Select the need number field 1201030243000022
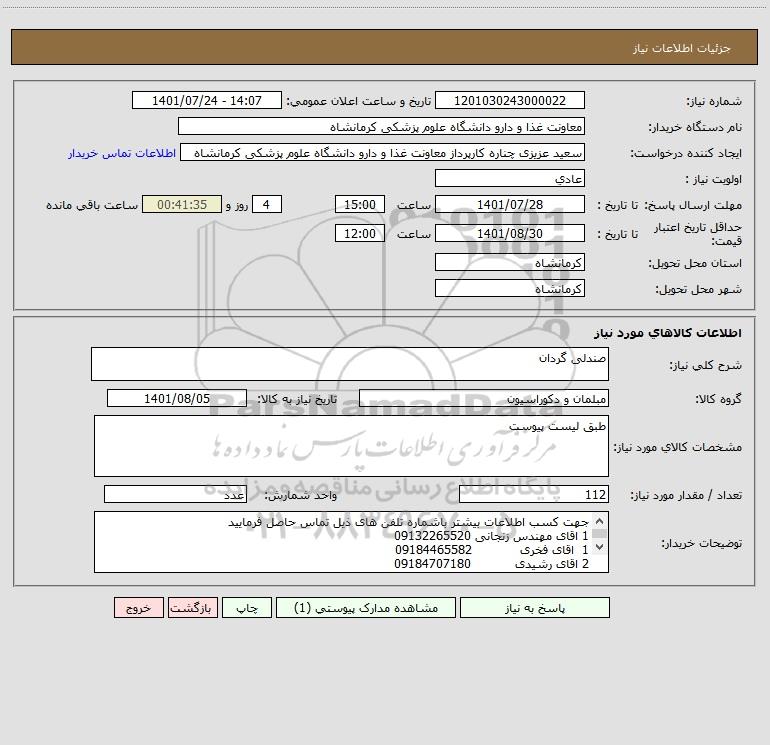Image resolution: width=770 pixels, height=745 pixels. 510,100
